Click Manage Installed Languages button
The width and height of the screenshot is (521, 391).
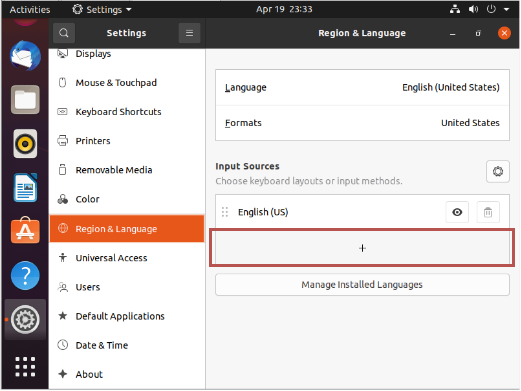(362, 285)
